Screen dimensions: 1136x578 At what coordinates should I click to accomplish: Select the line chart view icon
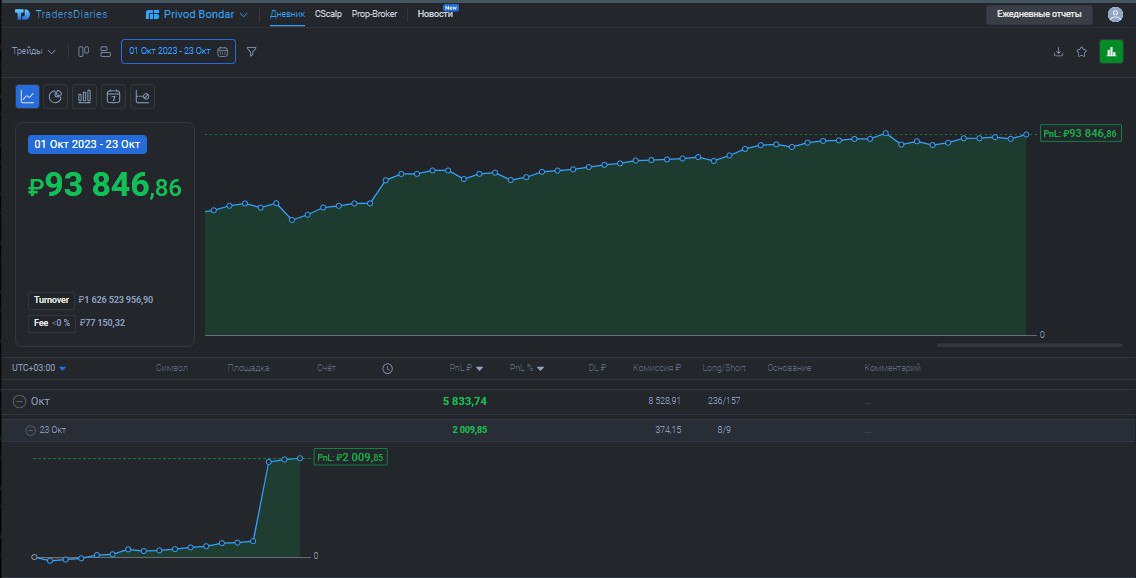27,96
